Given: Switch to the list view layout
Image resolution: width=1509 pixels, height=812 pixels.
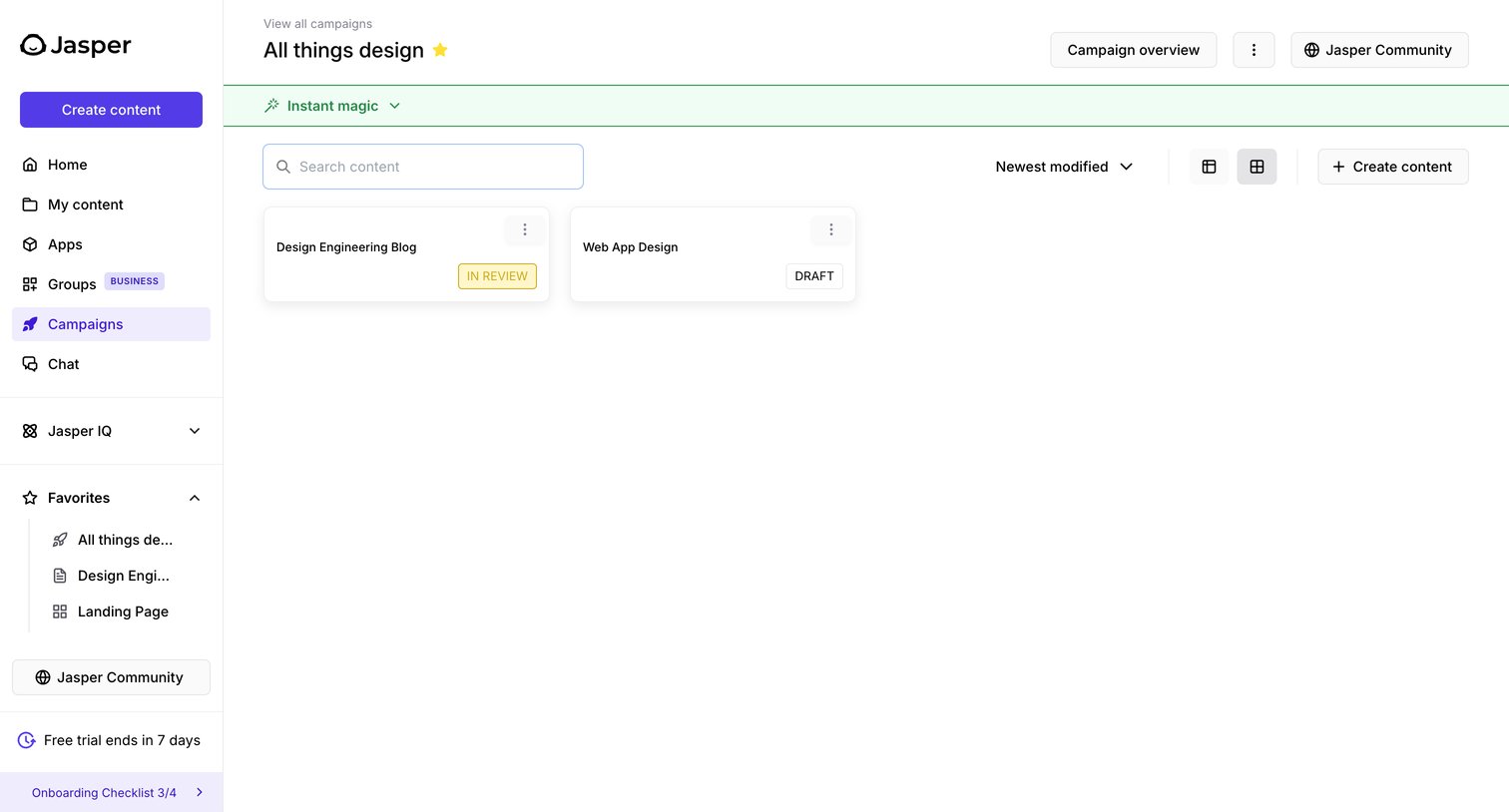Looking at the screenshot, I should click(x=1209, y=167).
